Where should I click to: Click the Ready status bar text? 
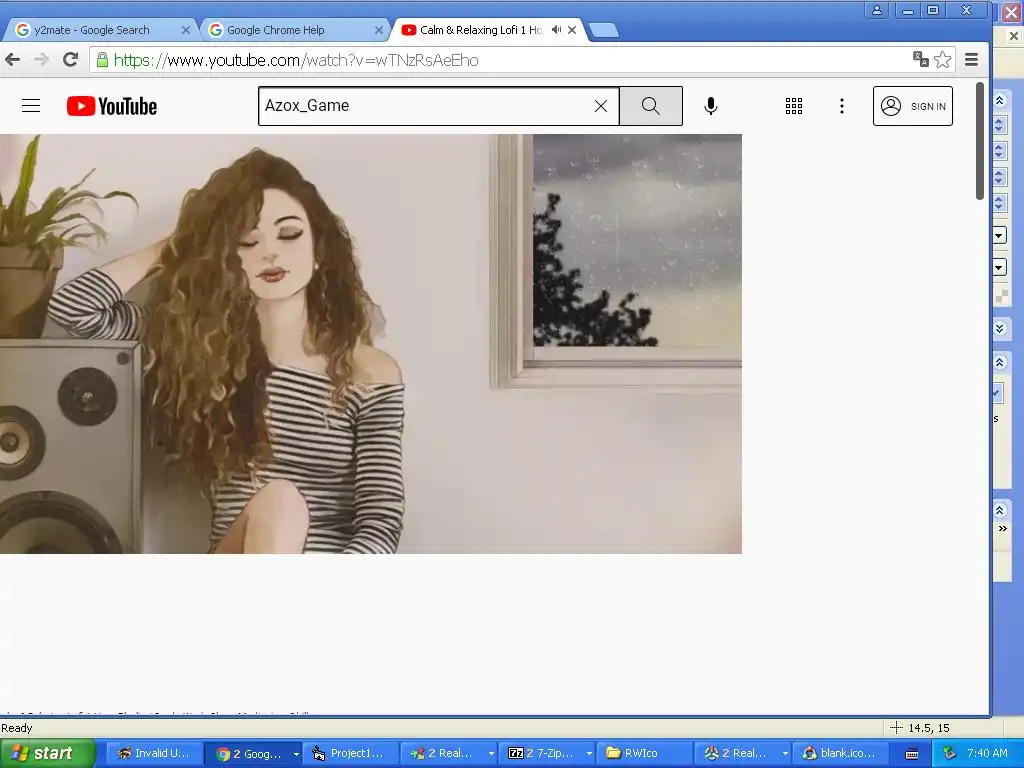point(17,728)
